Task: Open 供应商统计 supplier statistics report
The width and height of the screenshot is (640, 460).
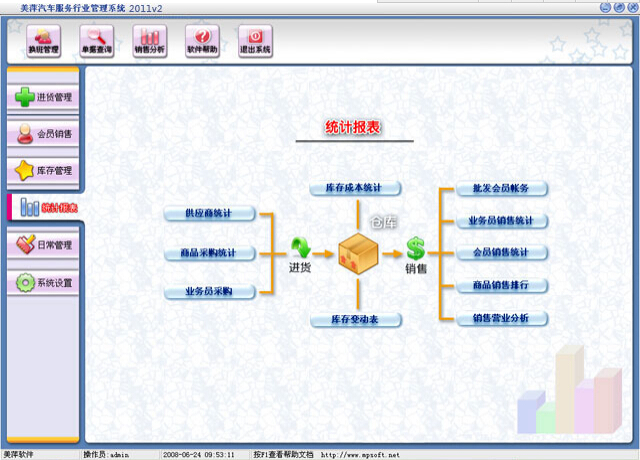Action: (x=209, y=213)
